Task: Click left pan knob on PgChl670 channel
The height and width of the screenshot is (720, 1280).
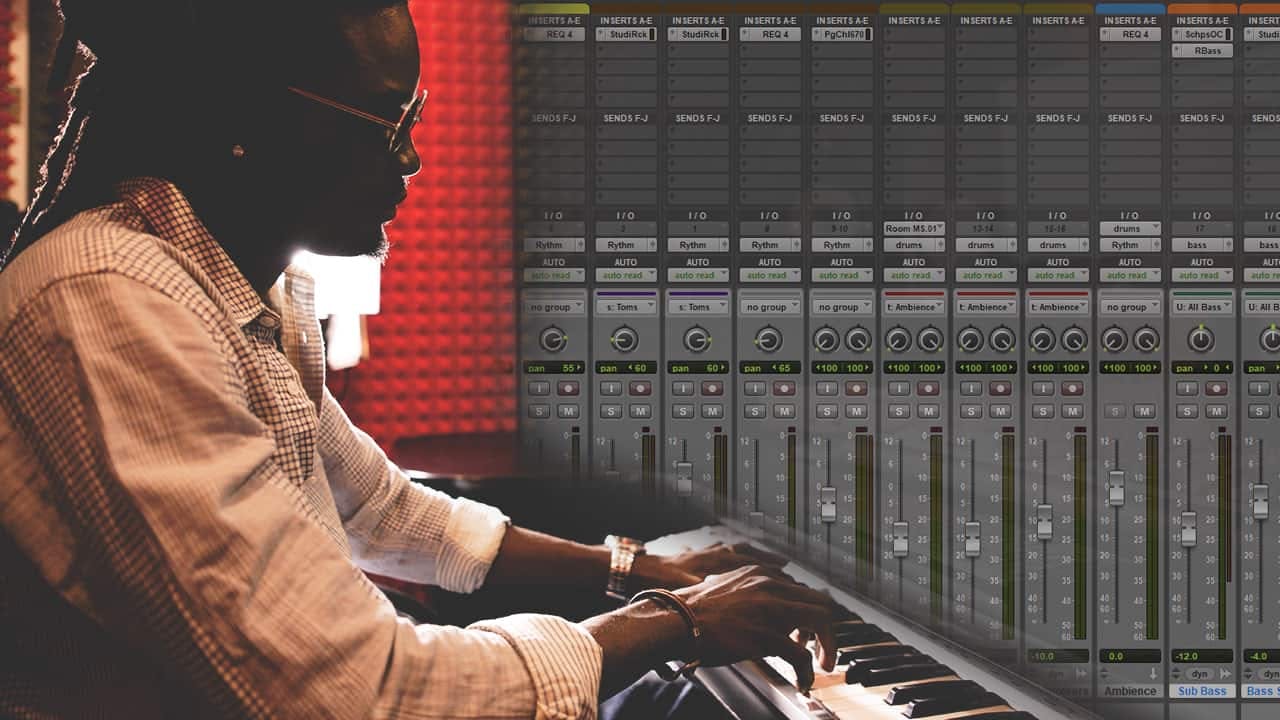Action: tap(826, 340)
